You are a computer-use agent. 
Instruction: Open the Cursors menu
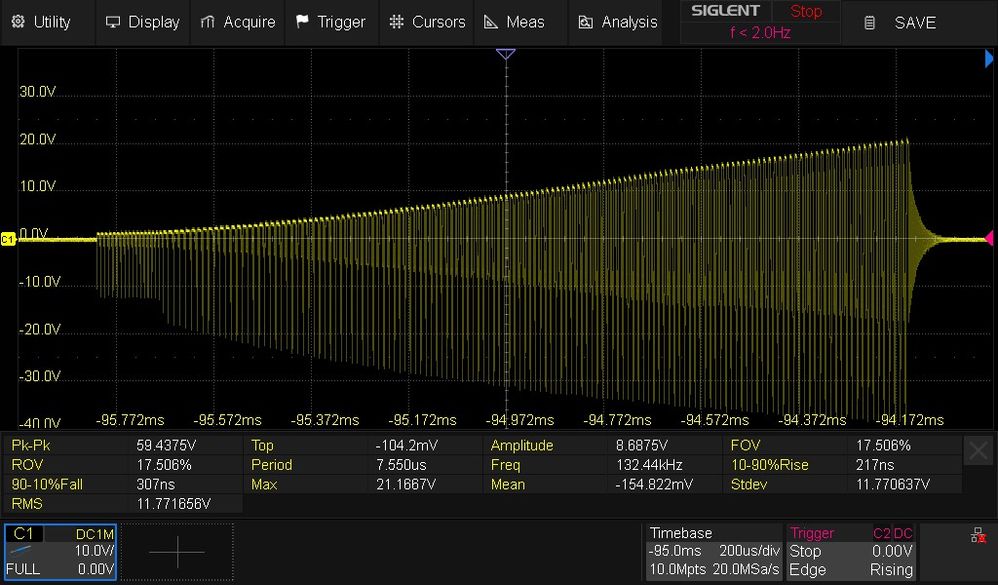[426, 22]
